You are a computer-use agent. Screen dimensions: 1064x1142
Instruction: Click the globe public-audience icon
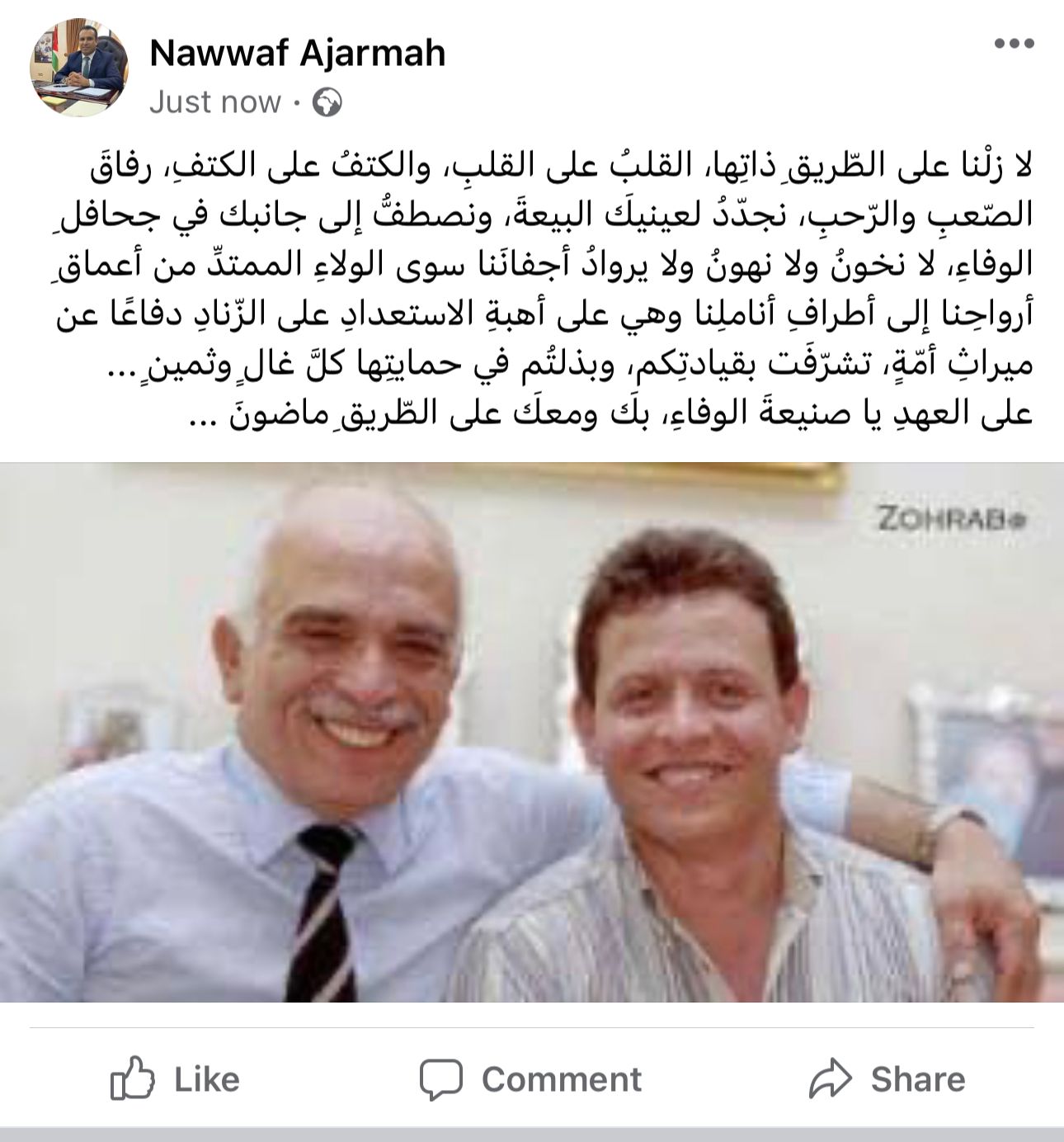[327, 102]
